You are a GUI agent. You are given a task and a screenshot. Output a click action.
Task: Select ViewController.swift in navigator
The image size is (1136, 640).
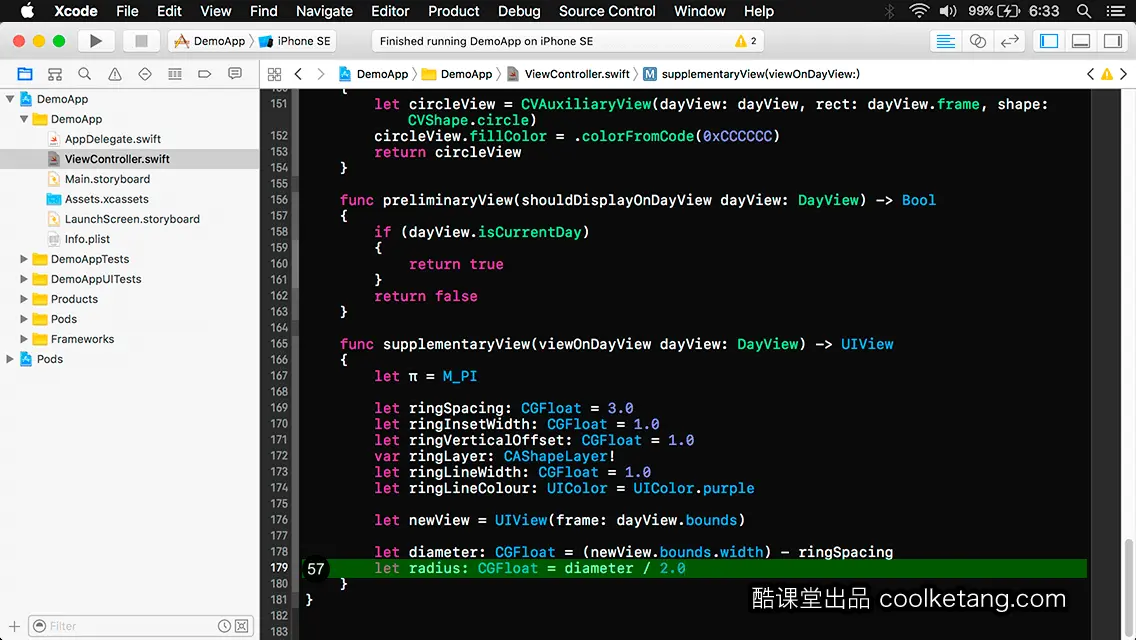click(x=117, y=159)
